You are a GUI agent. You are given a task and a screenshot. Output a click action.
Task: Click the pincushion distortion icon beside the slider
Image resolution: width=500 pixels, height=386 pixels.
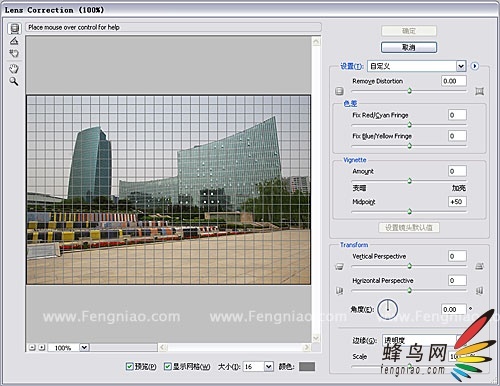[x=479, y=91]
